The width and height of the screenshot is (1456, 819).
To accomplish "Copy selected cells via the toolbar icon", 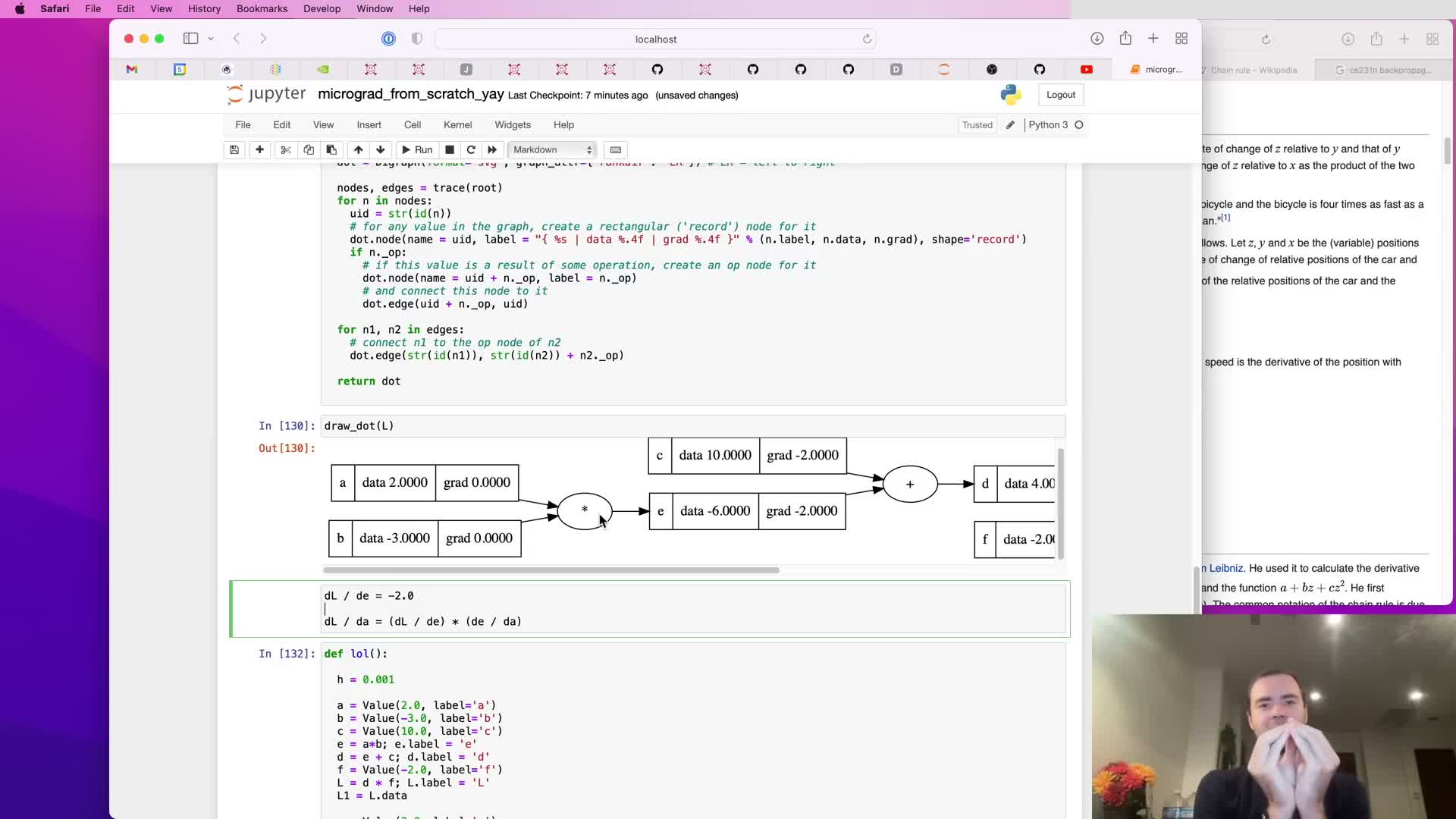I will pos(309,149).
